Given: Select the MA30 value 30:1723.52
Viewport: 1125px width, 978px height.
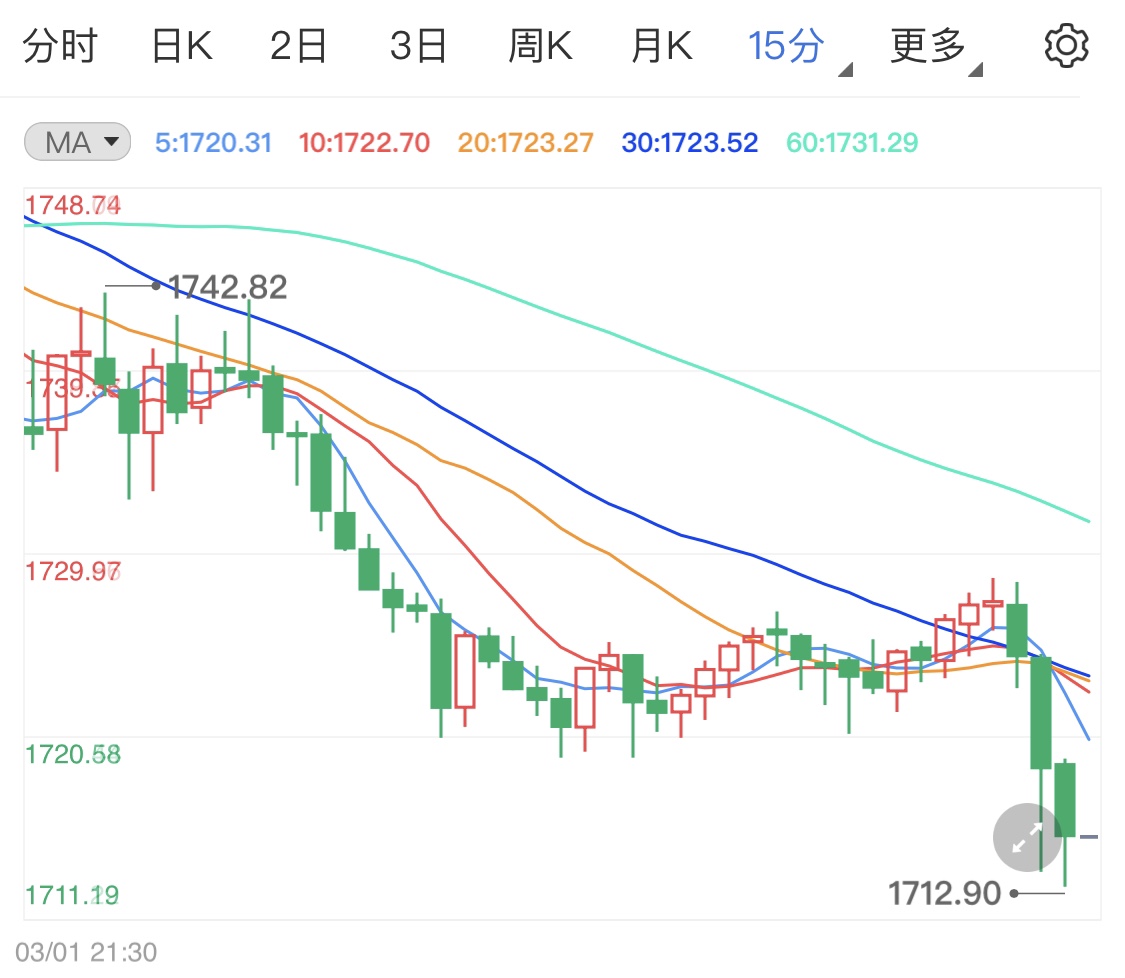Looking at the screenshot, I should [689, 143].
